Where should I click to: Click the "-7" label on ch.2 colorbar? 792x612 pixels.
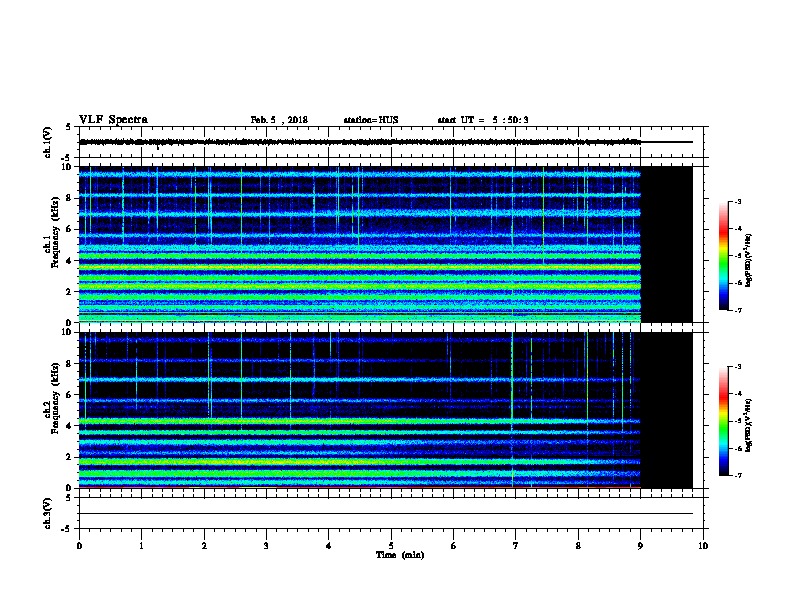pos(737,476)
